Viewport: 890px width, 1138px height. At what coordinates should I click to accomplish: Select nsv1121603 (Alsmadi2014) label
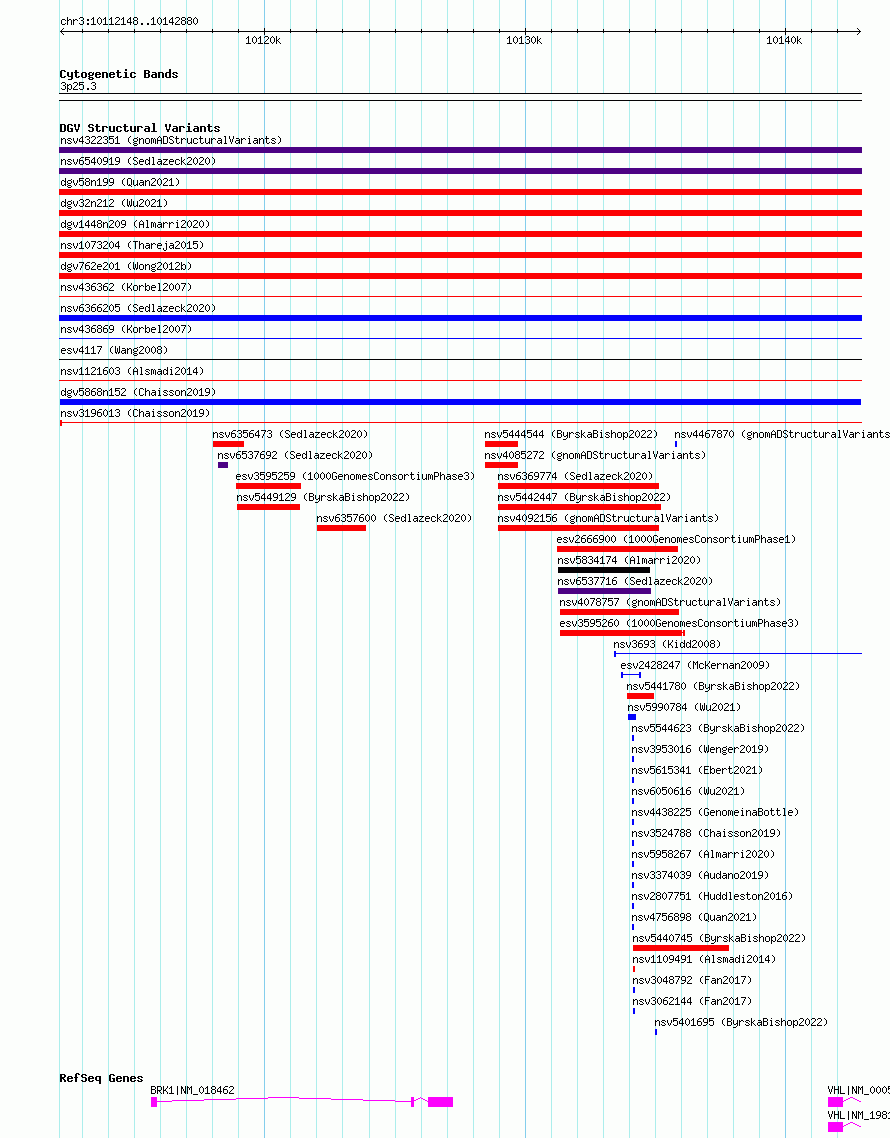click(132, 372)
